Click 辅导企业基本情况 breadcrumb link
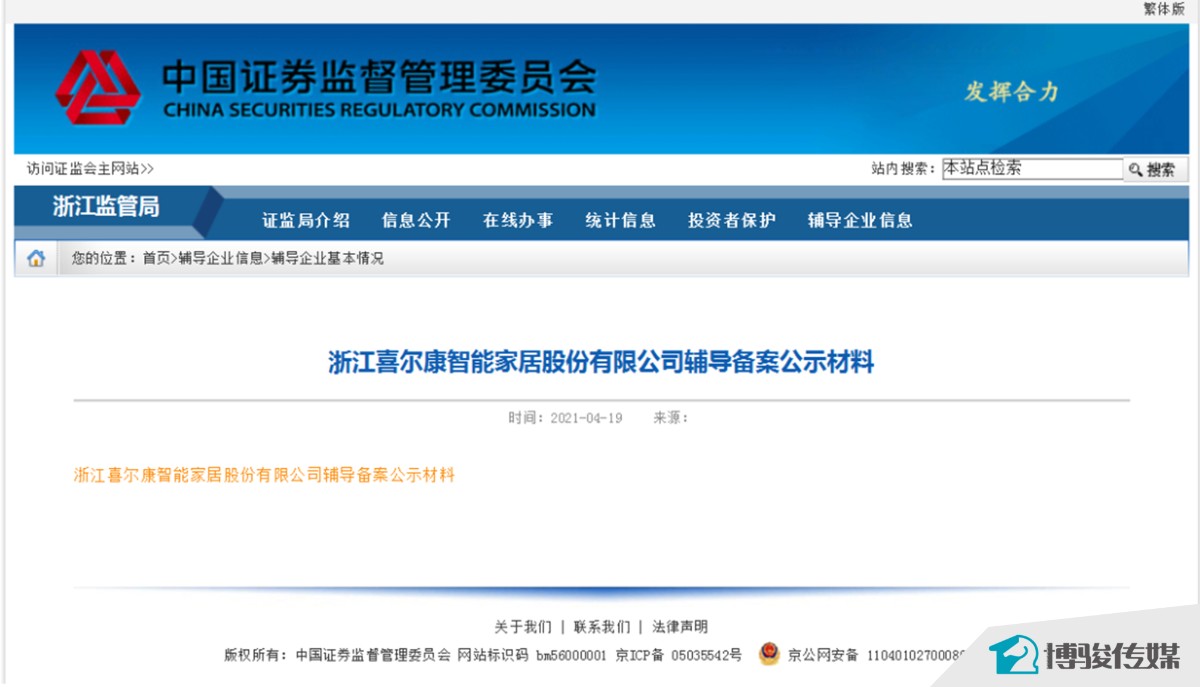 point(327,258)
